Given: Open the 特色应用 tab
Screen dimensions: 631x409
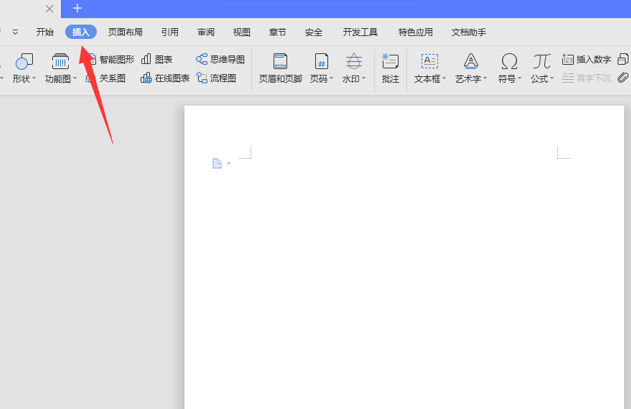Looking at the screenshot, I should tap(415, 32).
